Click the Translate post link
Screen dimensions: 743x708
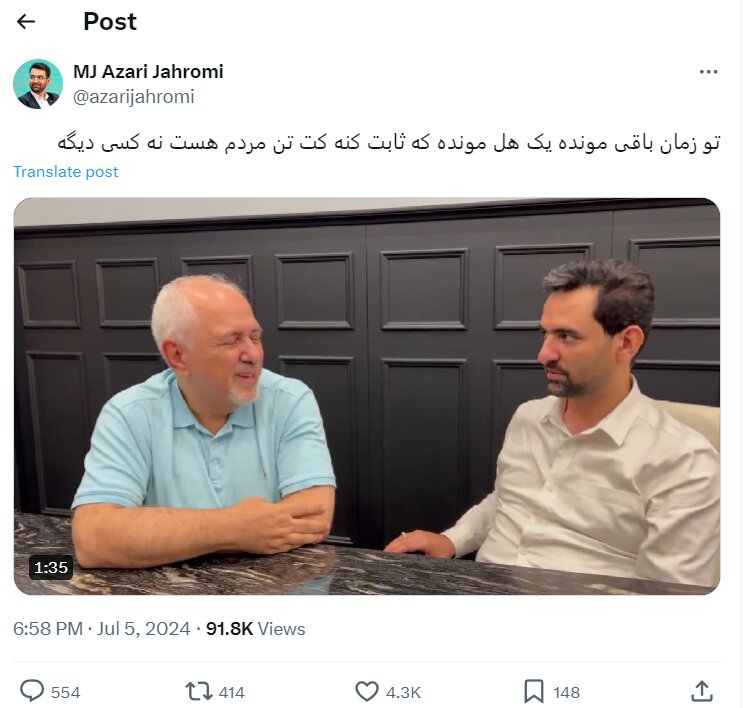65,172
